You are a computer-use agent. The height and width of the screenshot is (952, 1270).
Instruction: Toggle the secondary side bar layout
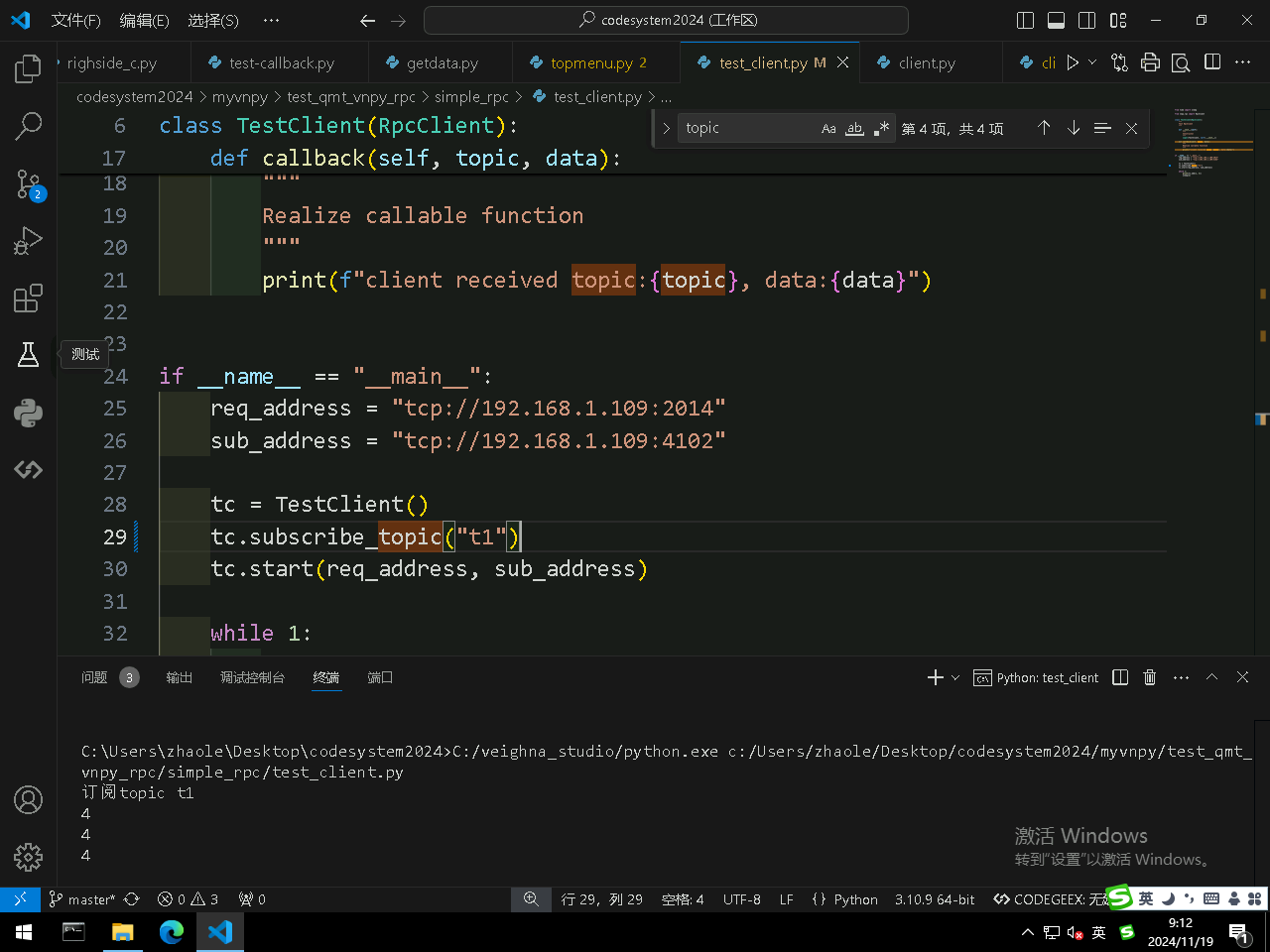click(x=1087, y=21)
